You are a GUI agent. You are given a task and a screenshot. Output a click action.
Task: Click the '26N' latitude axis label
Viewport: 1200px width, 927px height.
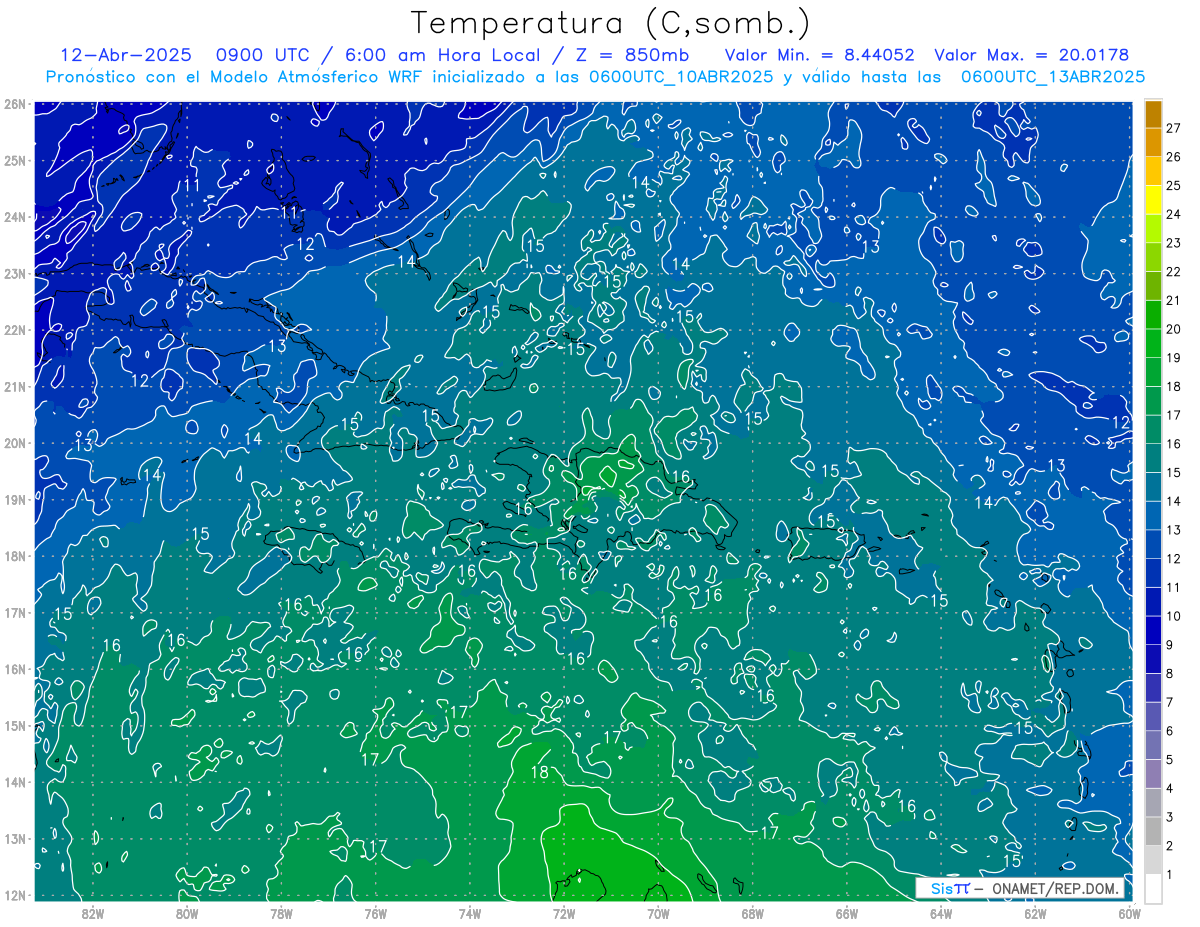coord(14,104)
